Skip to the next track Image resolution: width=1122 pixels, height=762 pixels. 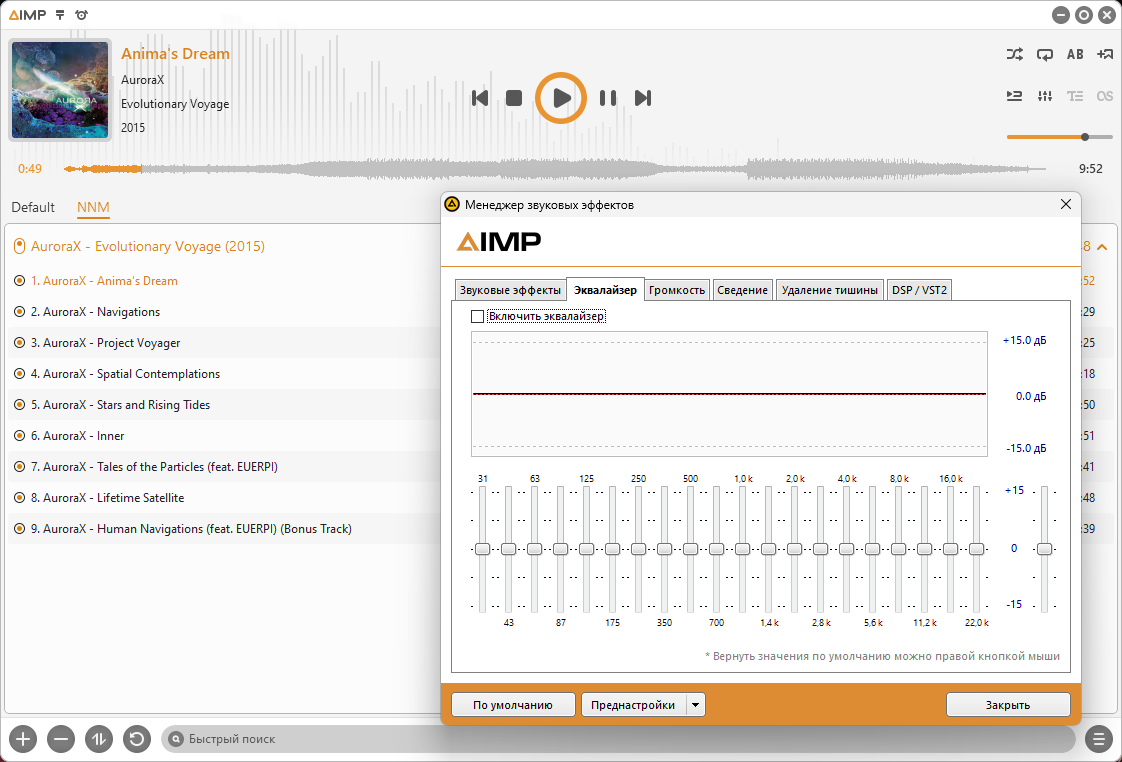(643, 98)
